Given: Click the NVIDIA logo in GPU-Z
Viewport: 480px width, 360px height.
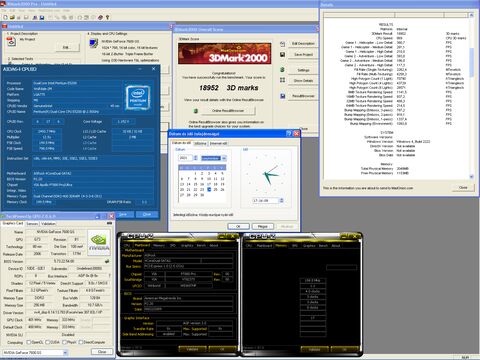Looking at the screenshot, I should tap(99, 242).
